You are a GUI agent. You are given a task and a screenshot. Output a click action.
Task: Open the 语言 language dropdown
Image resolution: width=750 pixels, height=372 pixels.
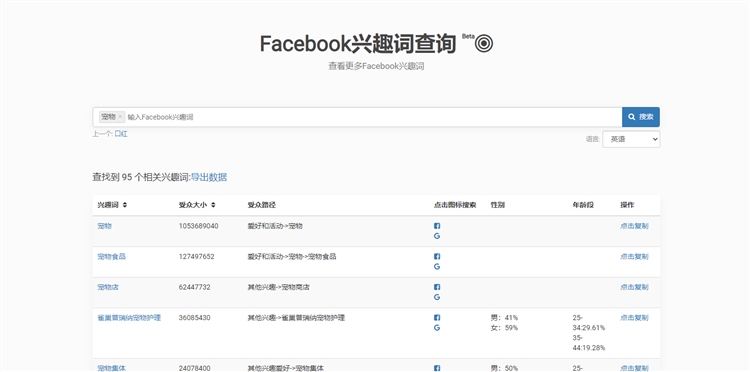(631, 139)
